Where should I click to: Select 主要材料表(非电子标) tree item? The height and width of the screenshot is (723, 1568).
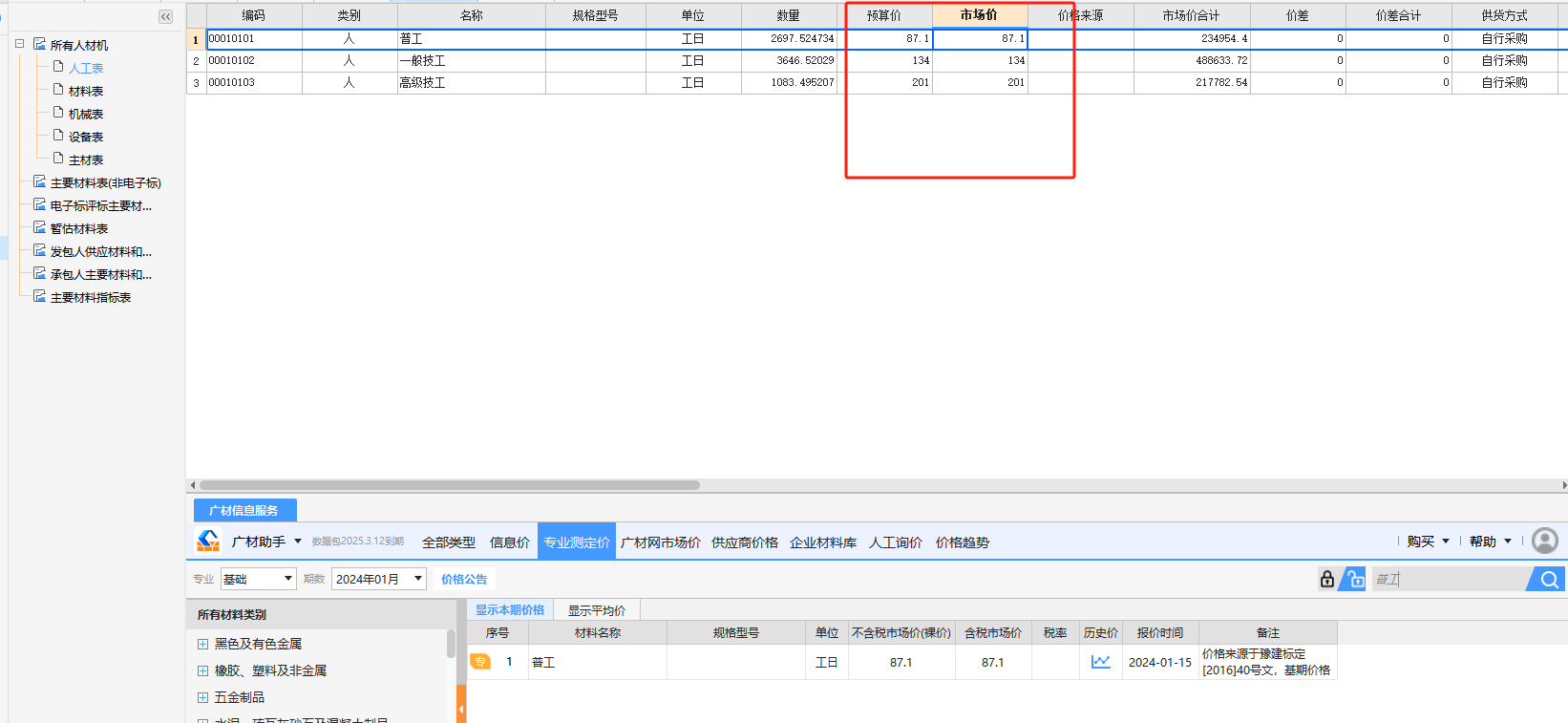(106, 182)
